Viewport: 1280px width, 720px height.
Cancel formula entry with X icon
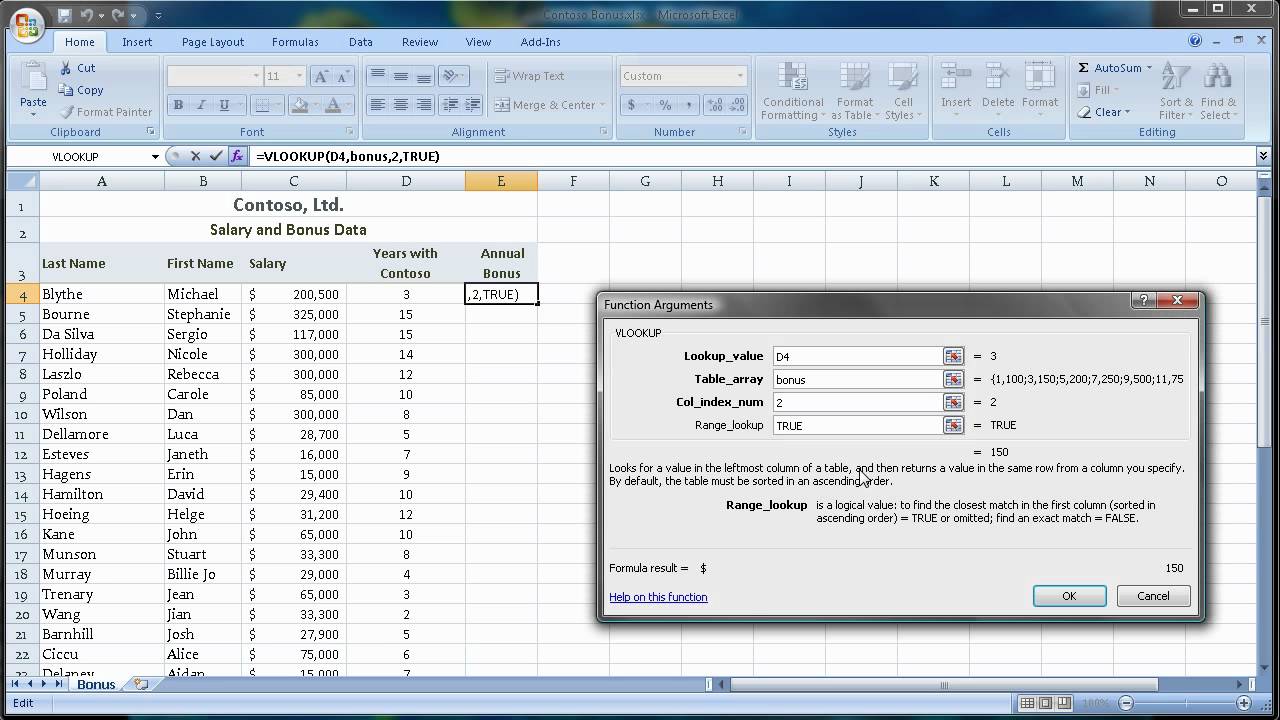[196, 156]
